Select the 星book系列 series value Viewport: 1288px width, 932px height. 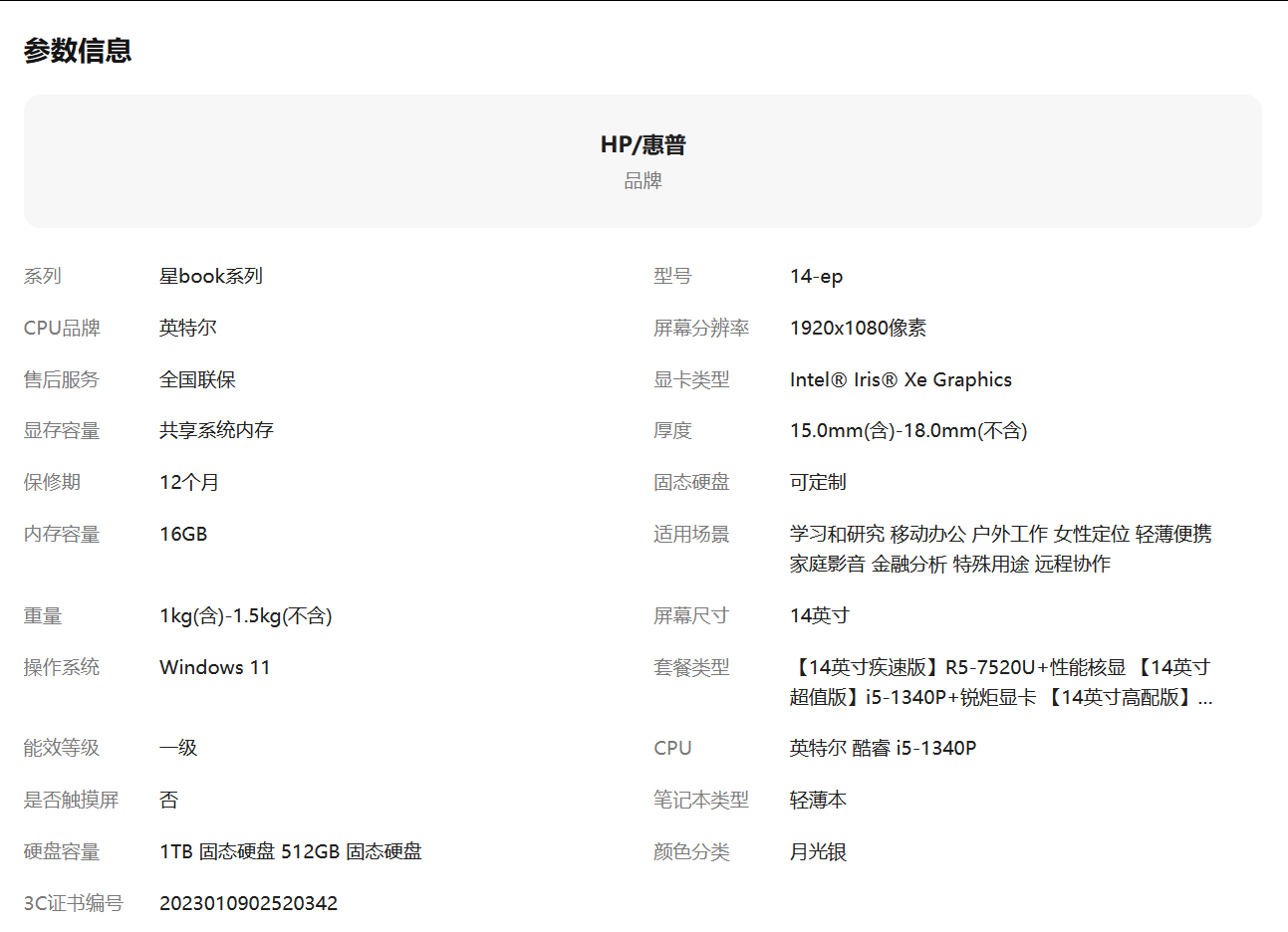[x=210, y=276]
